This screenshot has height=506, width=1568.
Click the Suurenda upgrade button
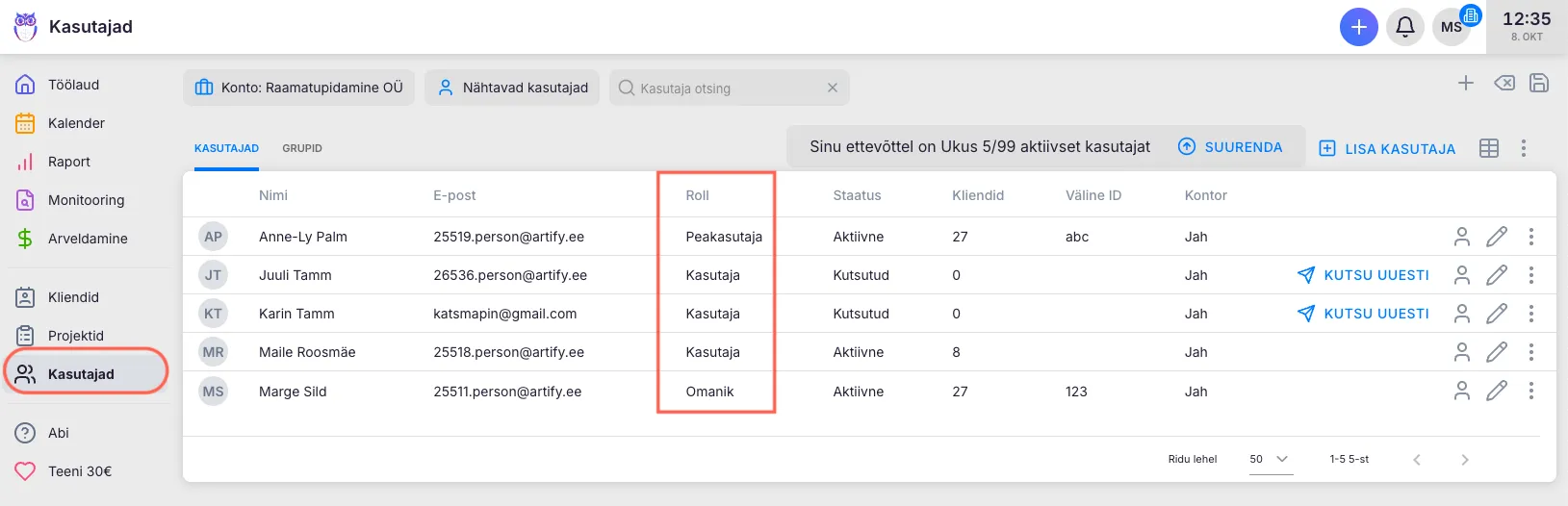pos(1230,147)
